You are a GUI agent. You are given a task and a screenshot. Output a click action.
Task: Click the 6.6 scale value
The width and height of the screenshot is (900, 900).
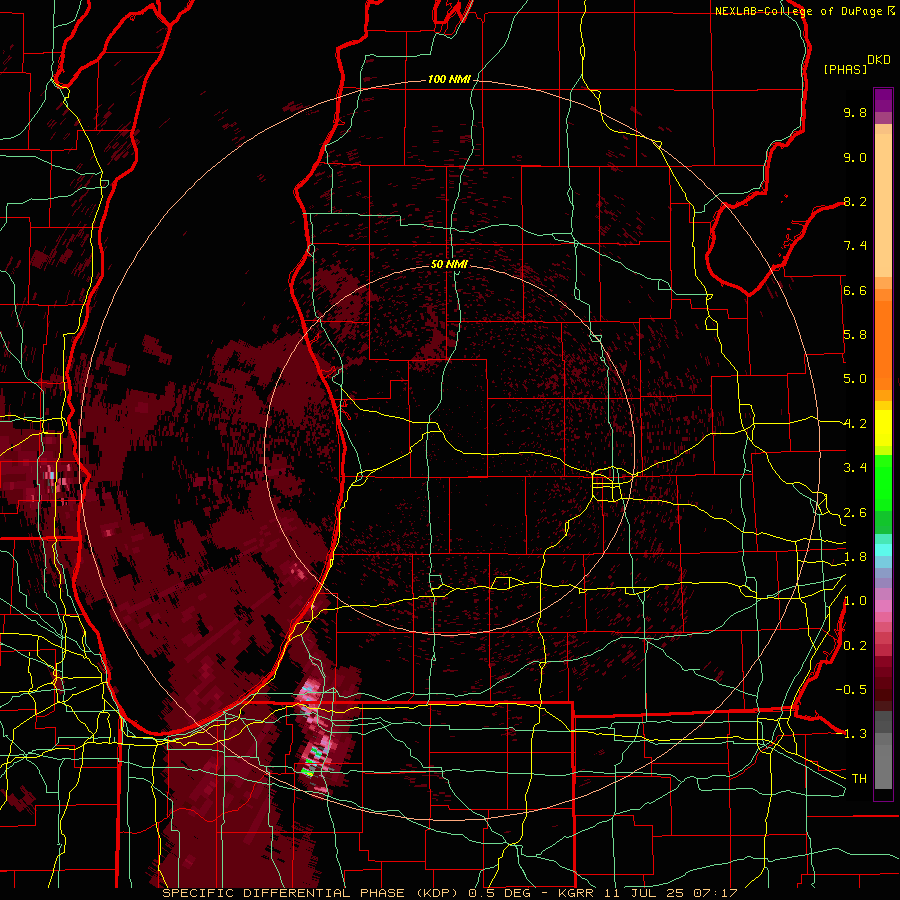855,290
